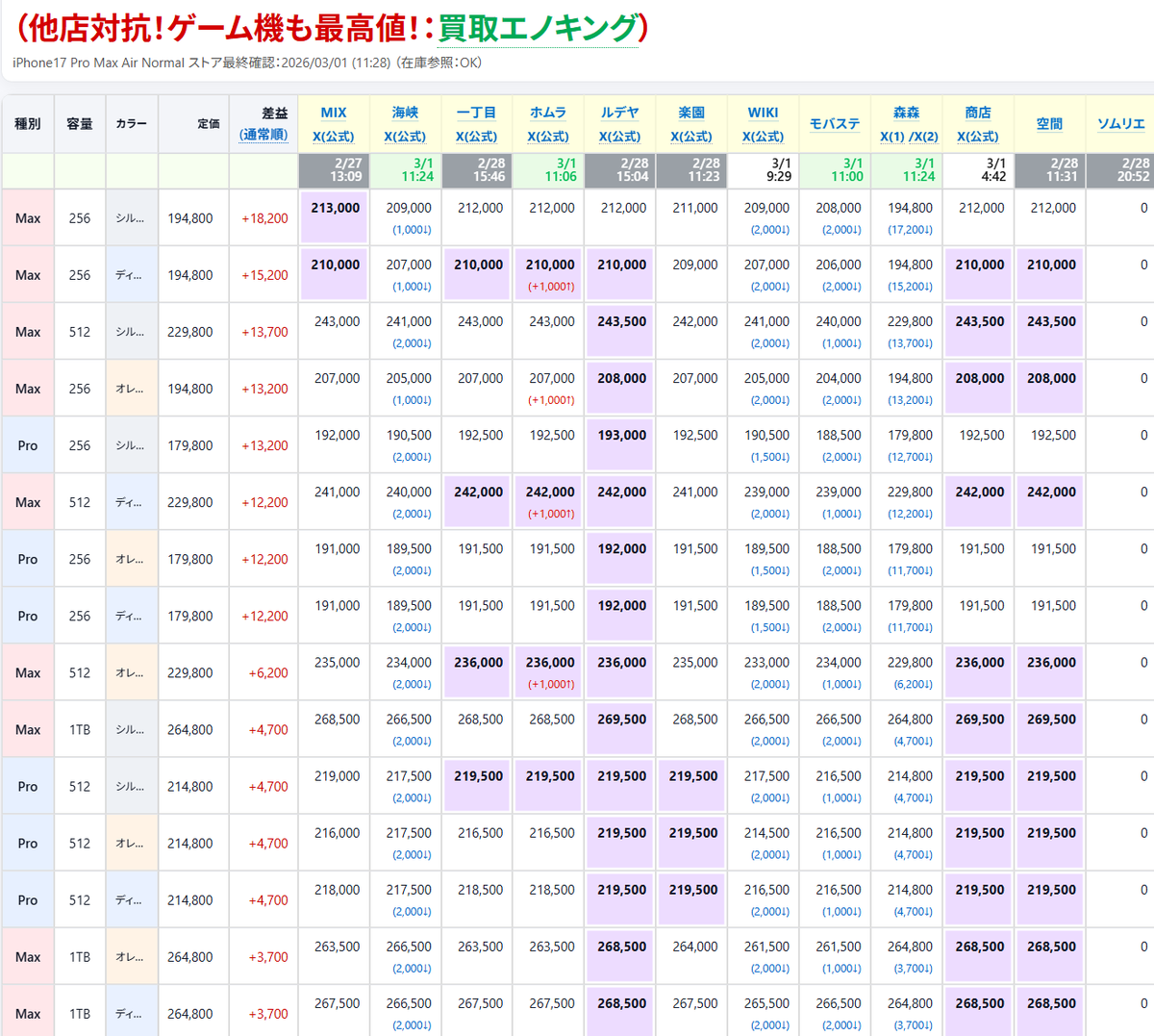The width and height of the screenshot is (1154, 1036).
Task: Open the X(1) link under 森森
Action: coord(892,137)
